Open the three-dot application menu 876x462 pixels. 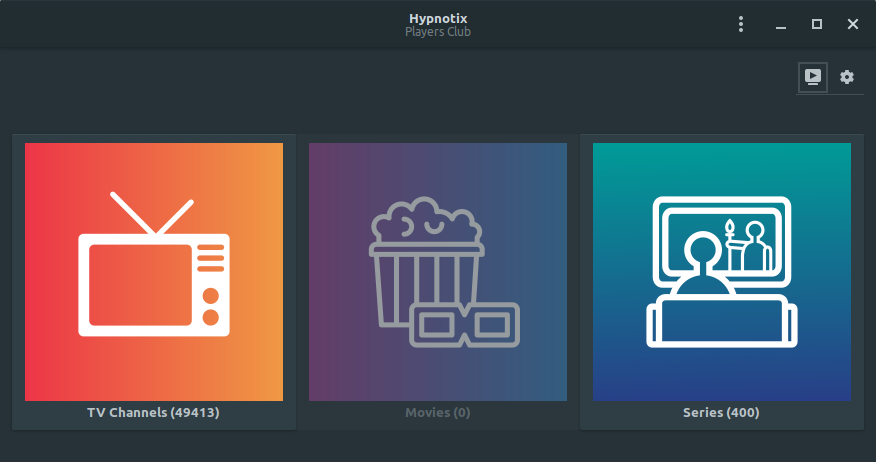[741, 24]
